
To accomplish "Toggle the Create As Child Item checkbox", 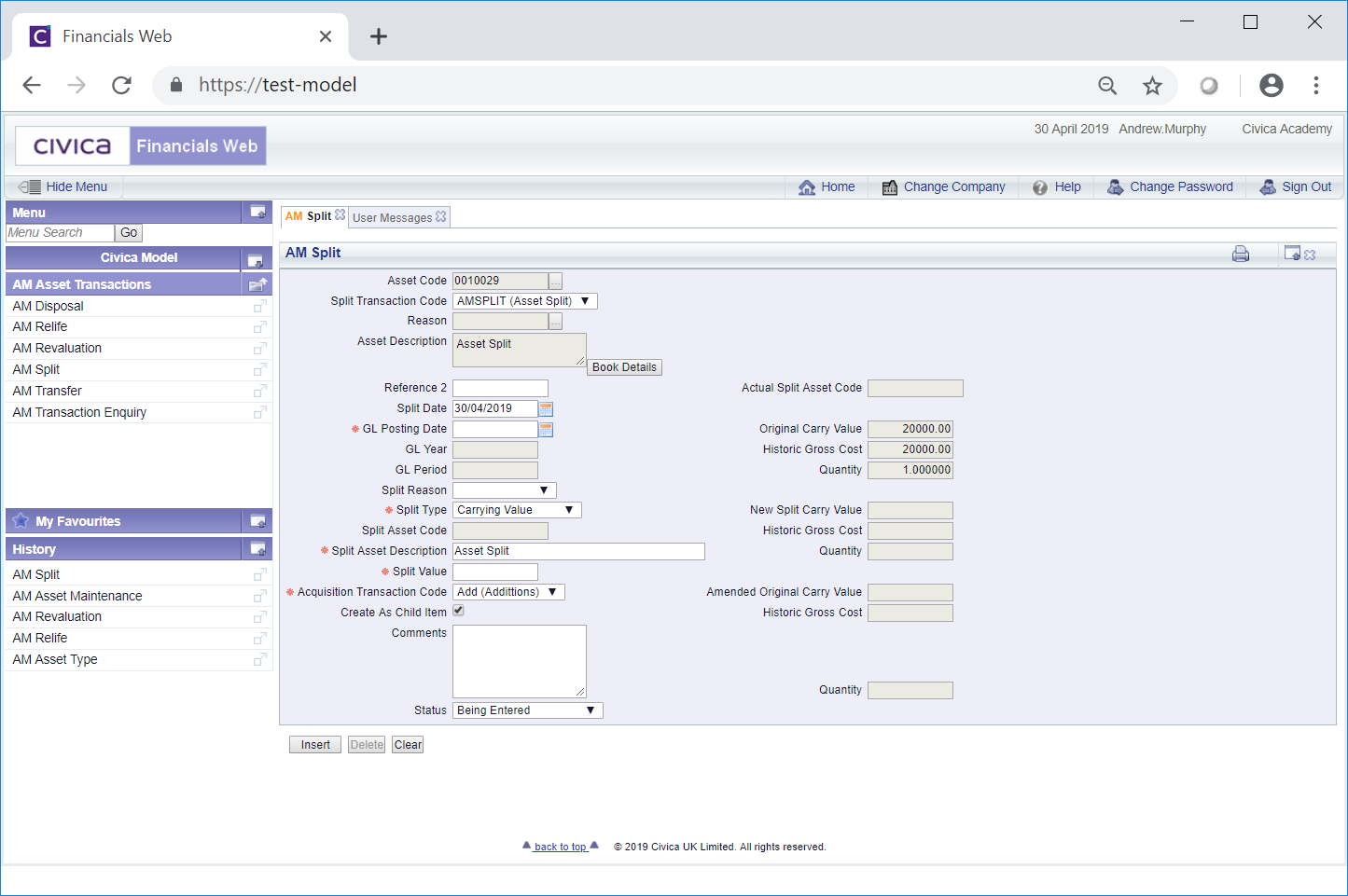I will click(x=458, y=611).
